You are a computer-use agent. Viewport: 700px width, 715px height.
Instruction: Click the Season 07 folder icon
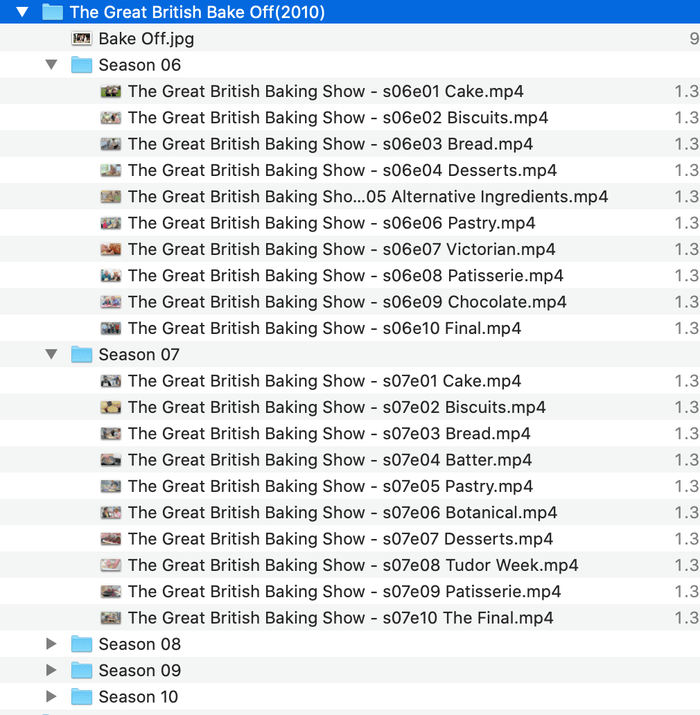82,354
